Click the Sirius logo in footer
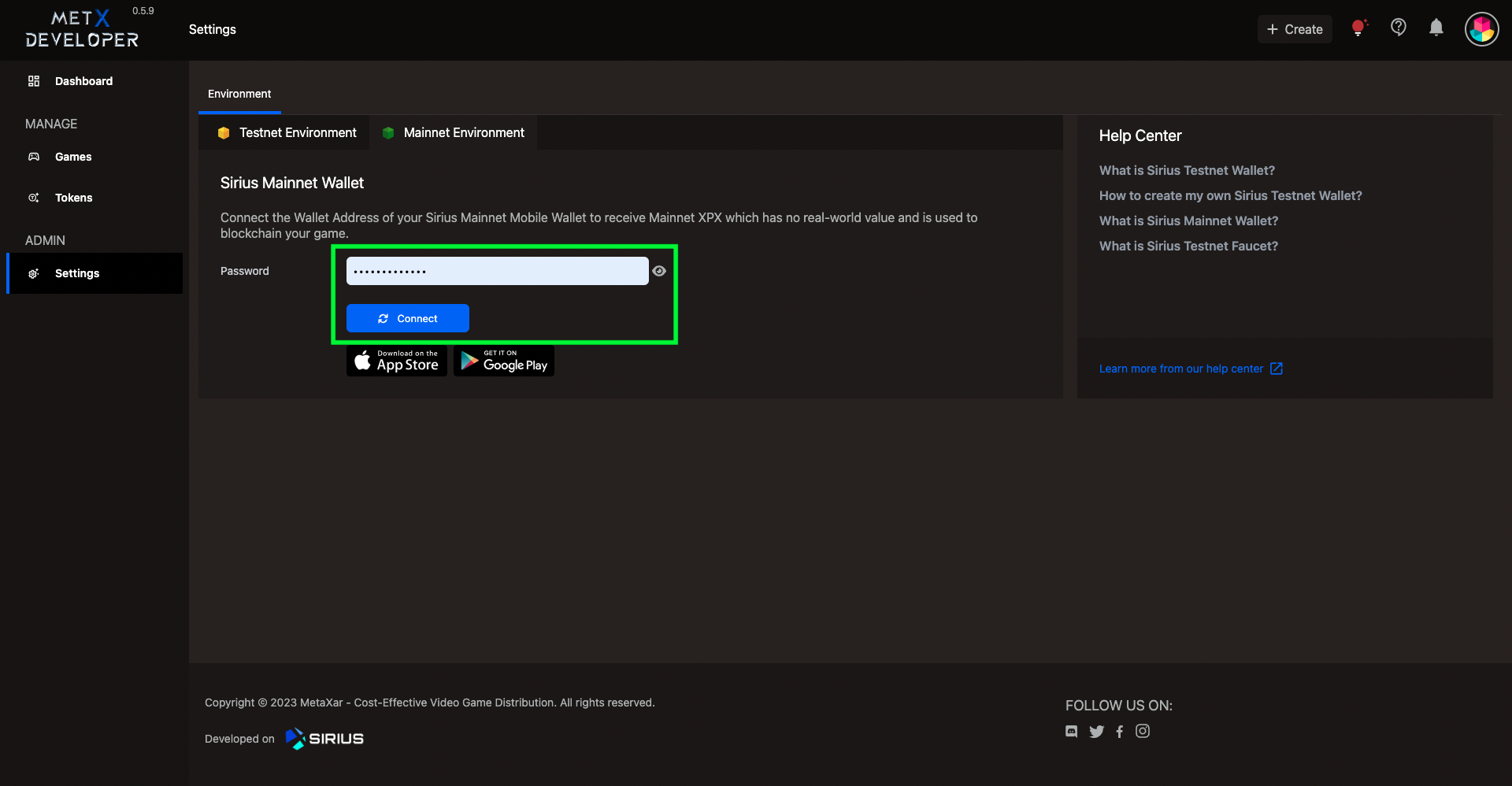The image size is (1512, 786). point(324,738)
